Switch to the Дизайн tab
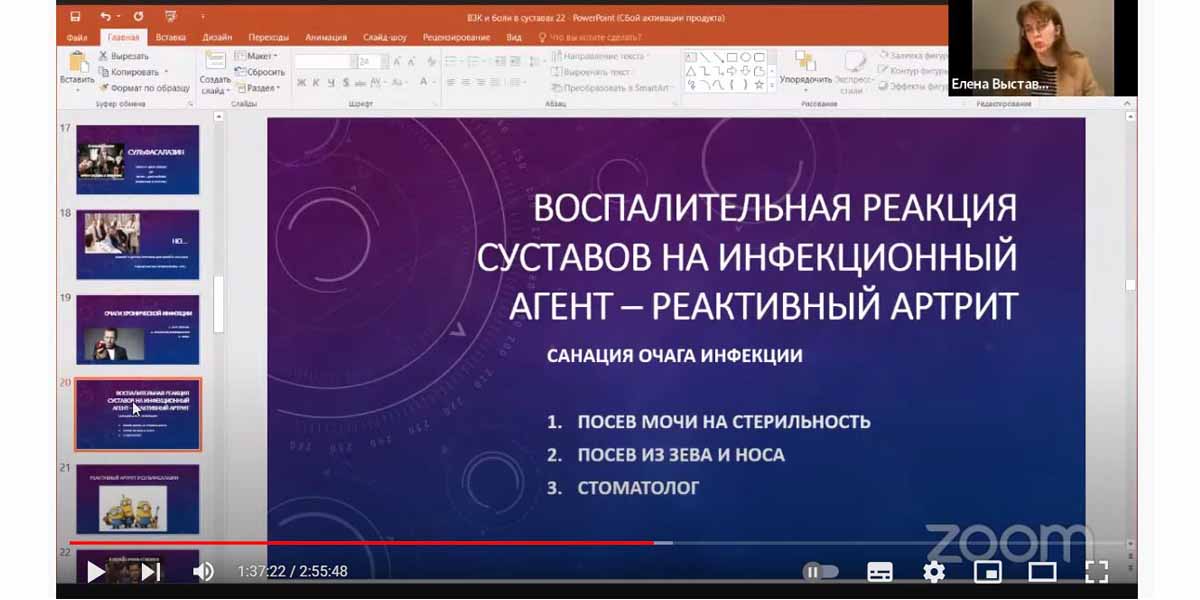Screen dimensions: 1200x600 click(217, 37)
